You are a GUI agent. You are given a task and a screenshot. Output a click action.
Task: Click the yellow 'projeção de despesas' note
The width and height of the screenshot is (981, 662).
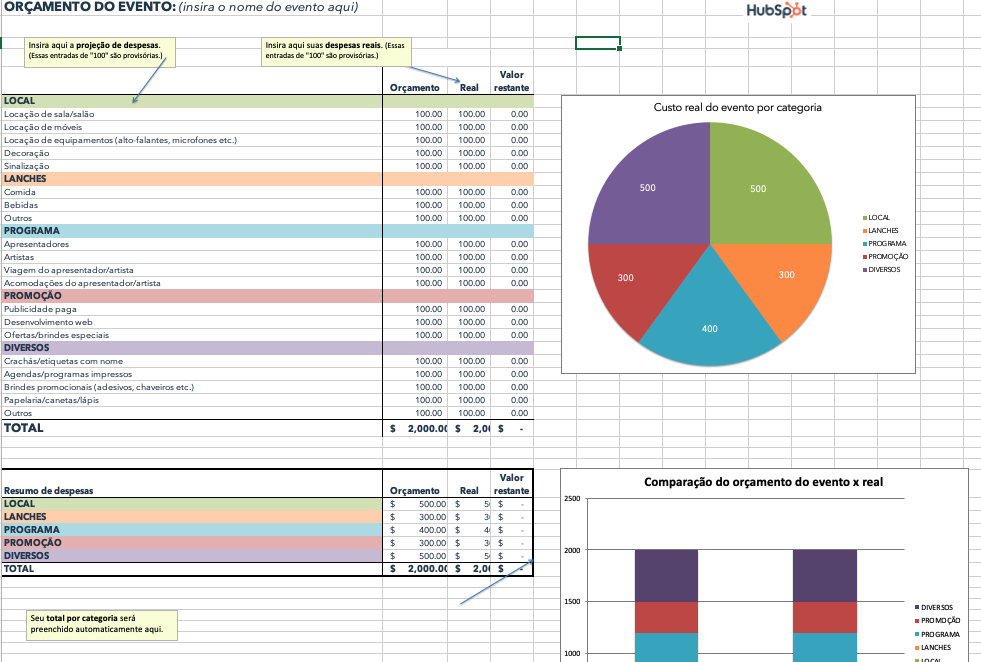99,51
